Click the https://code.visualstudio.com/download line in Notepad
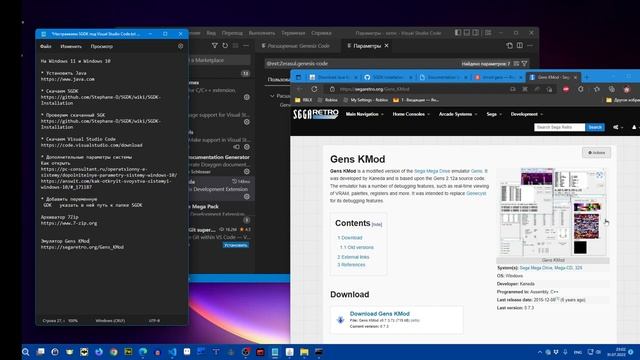Image resolution: width=640 pixels, height=360 pixels. [x=91, y=145]
